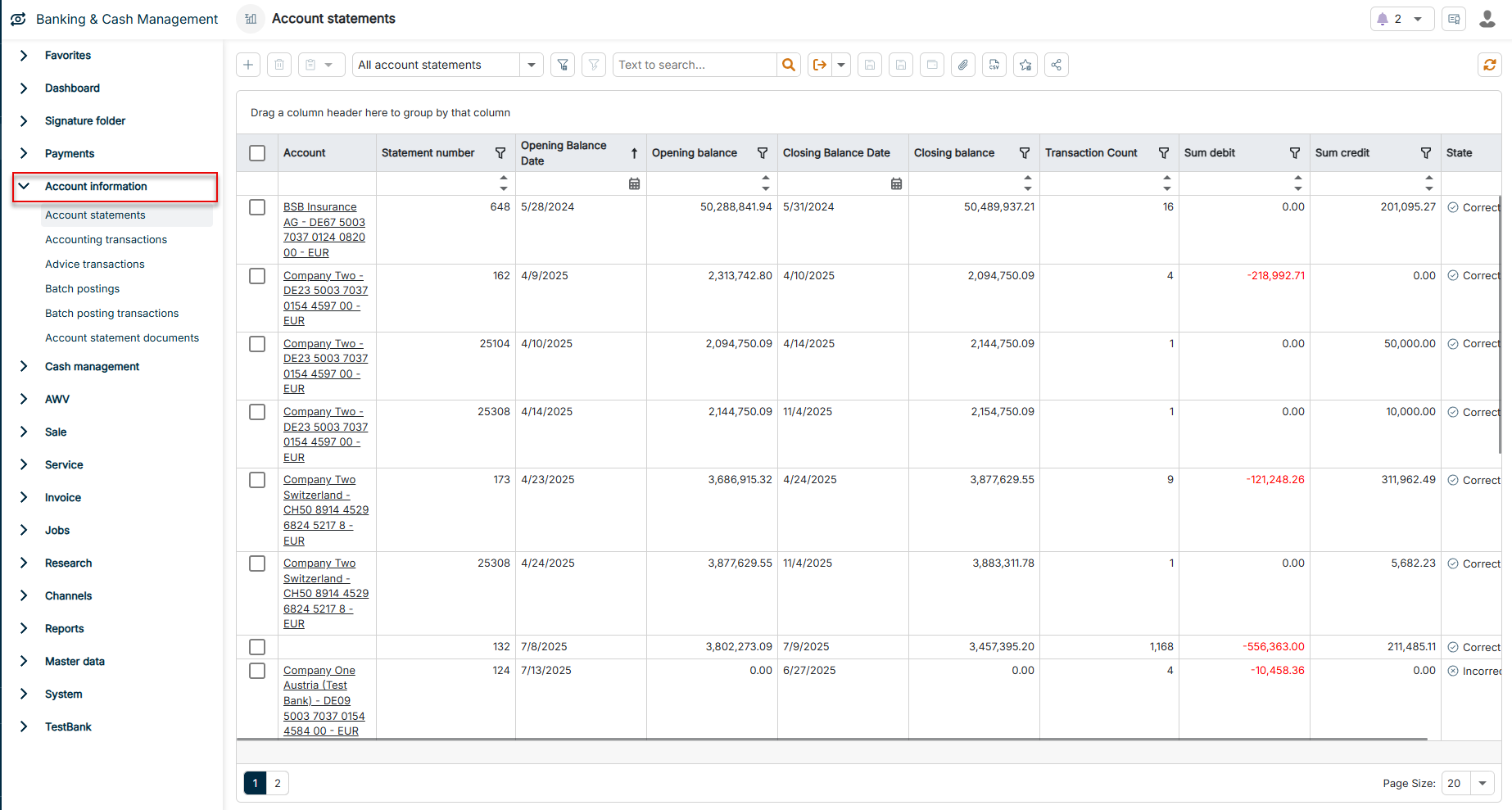This screenshot has height=810, width=1512.
Task: Expand the Payments menu section
Action: click(24, 154)
